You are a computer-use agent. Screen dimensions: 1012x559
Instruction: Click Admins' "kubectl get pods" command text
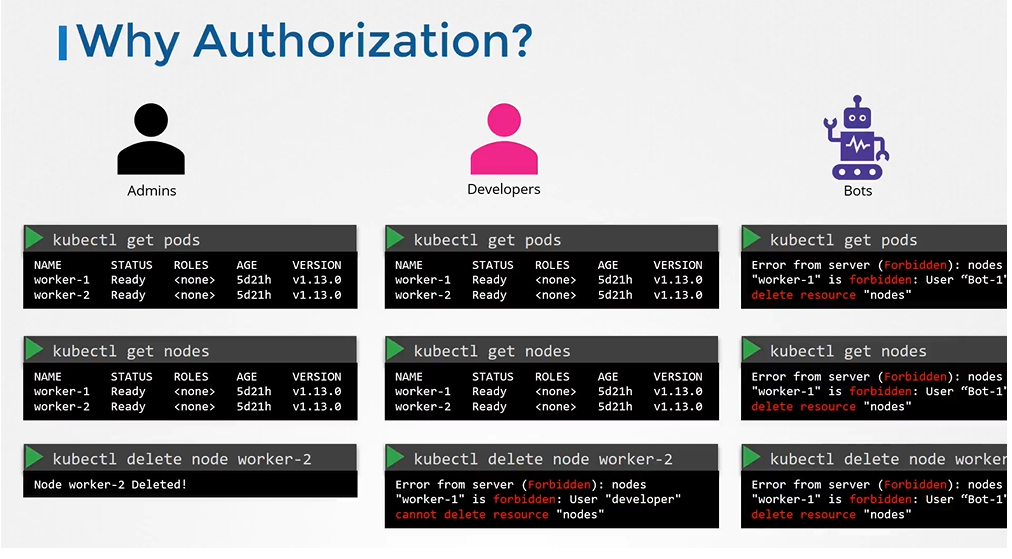126,240
